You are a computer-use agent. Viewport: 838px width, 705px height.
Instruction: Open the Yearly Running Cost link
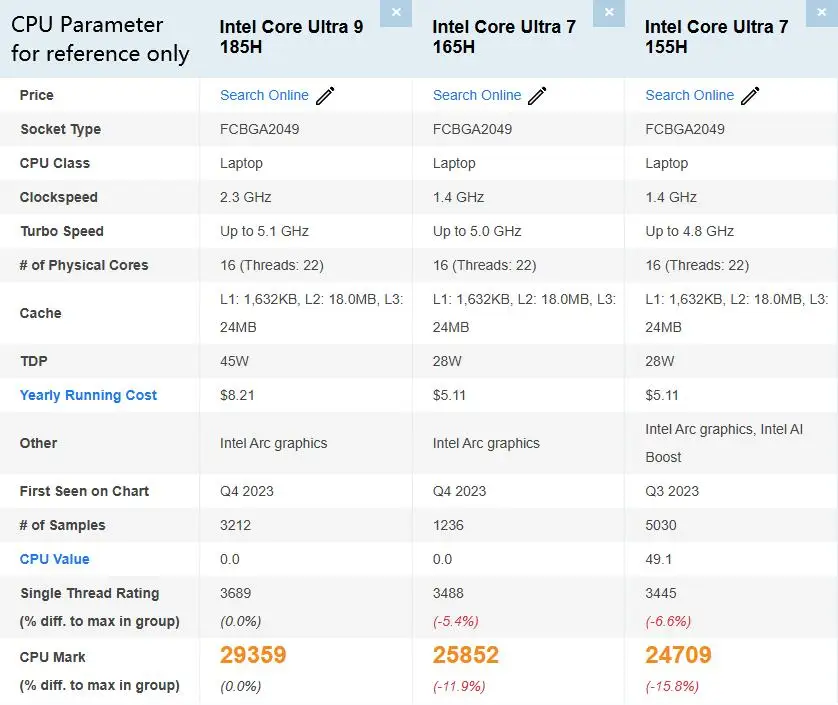88,396
